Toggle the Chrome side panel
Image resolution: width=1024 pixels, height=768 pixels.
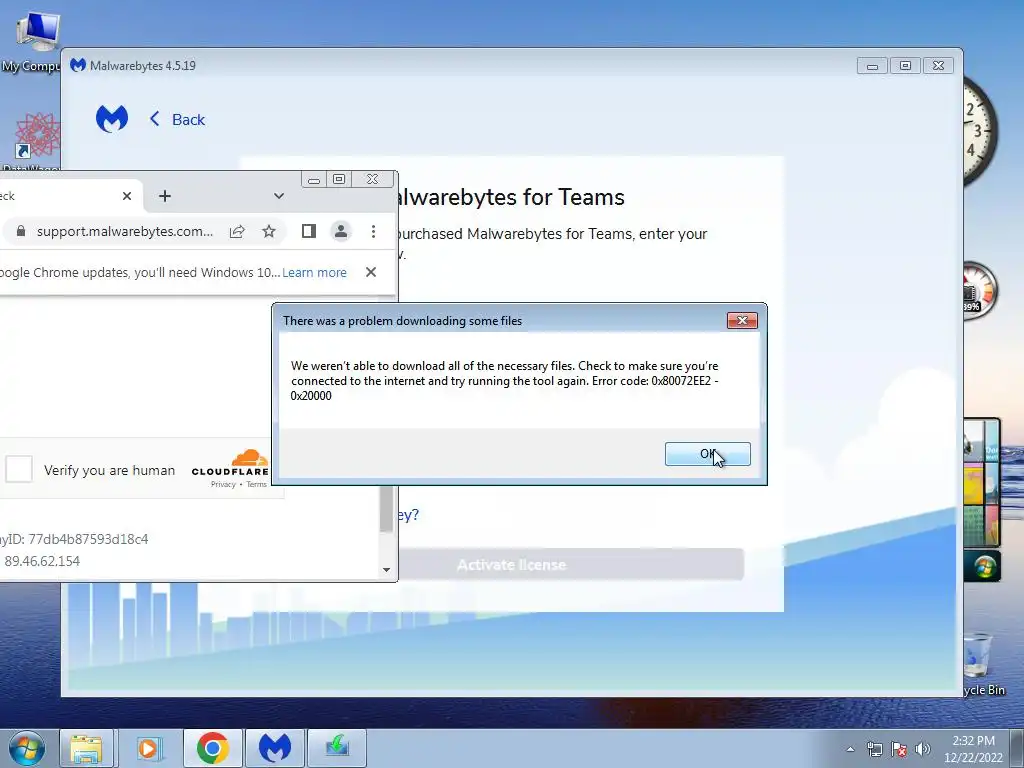click(x=309, y=231)
